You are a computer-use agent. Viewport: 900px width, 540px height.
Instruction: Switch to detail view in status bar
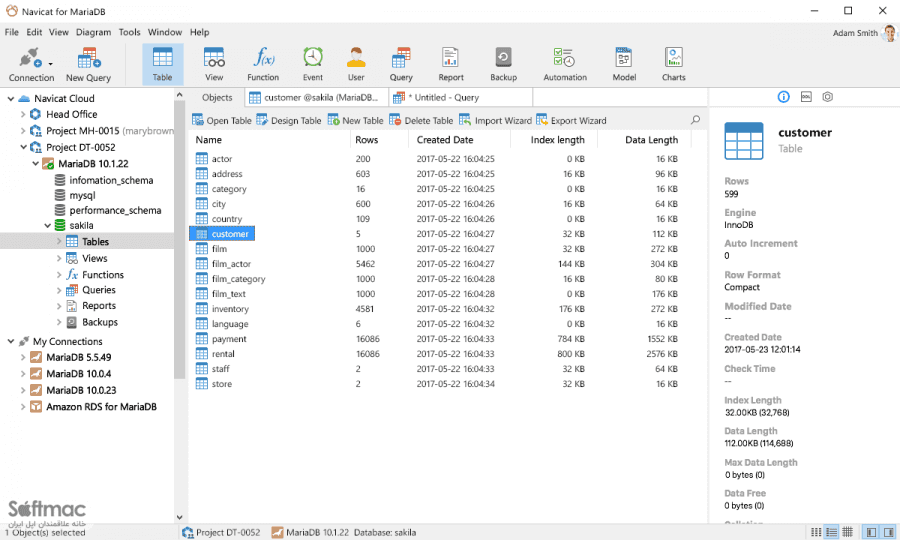847,532
